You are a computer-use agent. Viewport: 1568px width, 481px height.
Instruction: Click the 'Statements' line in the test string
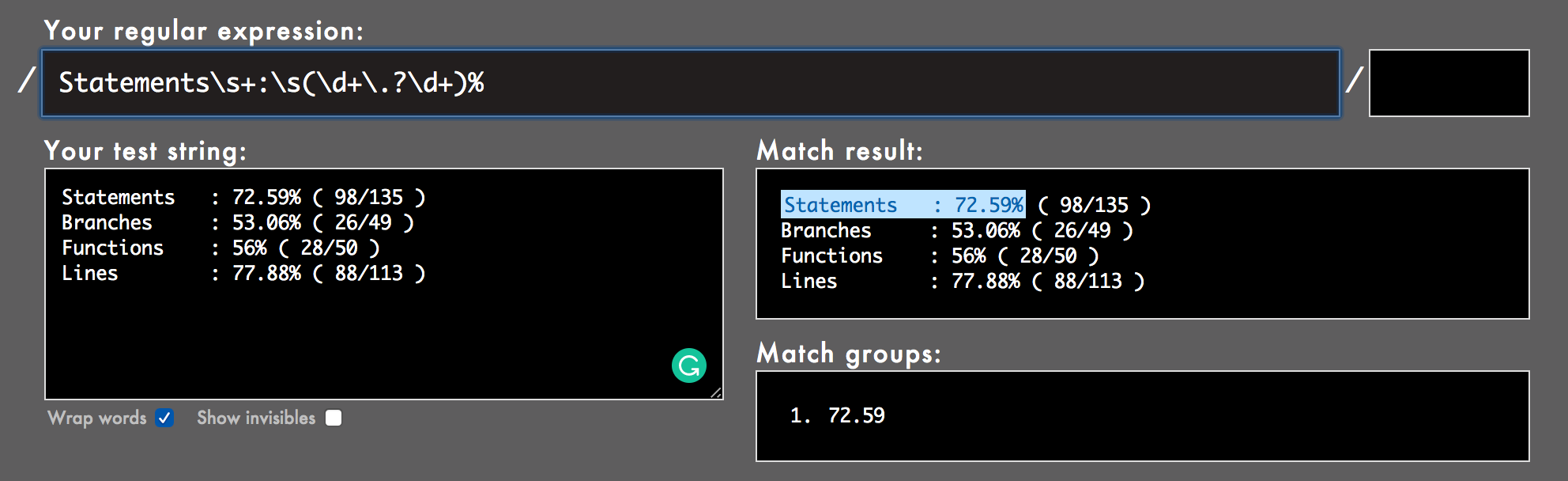click(x=243, y=197)
